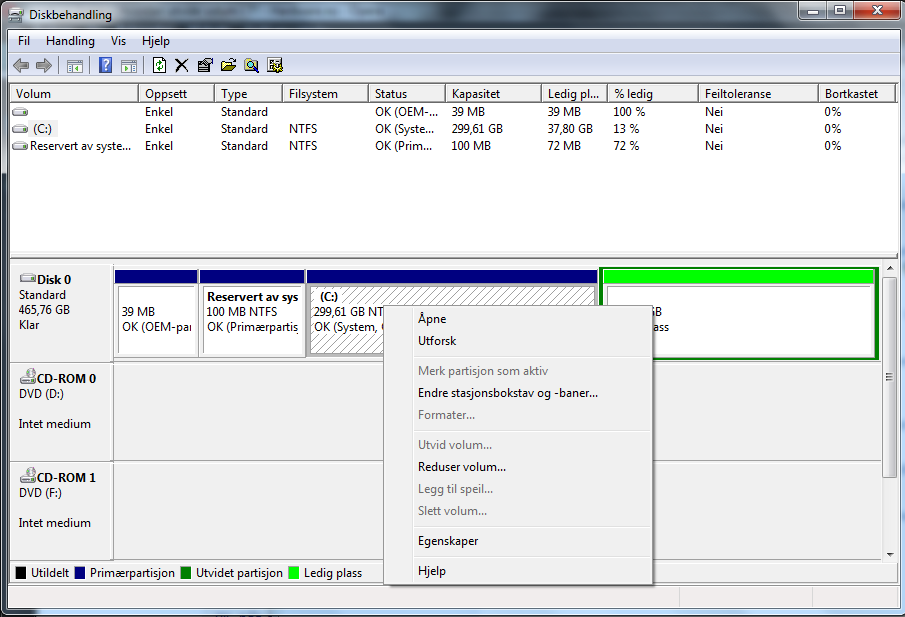Click the unnamed OEM volume icon

tap(20, 112)
